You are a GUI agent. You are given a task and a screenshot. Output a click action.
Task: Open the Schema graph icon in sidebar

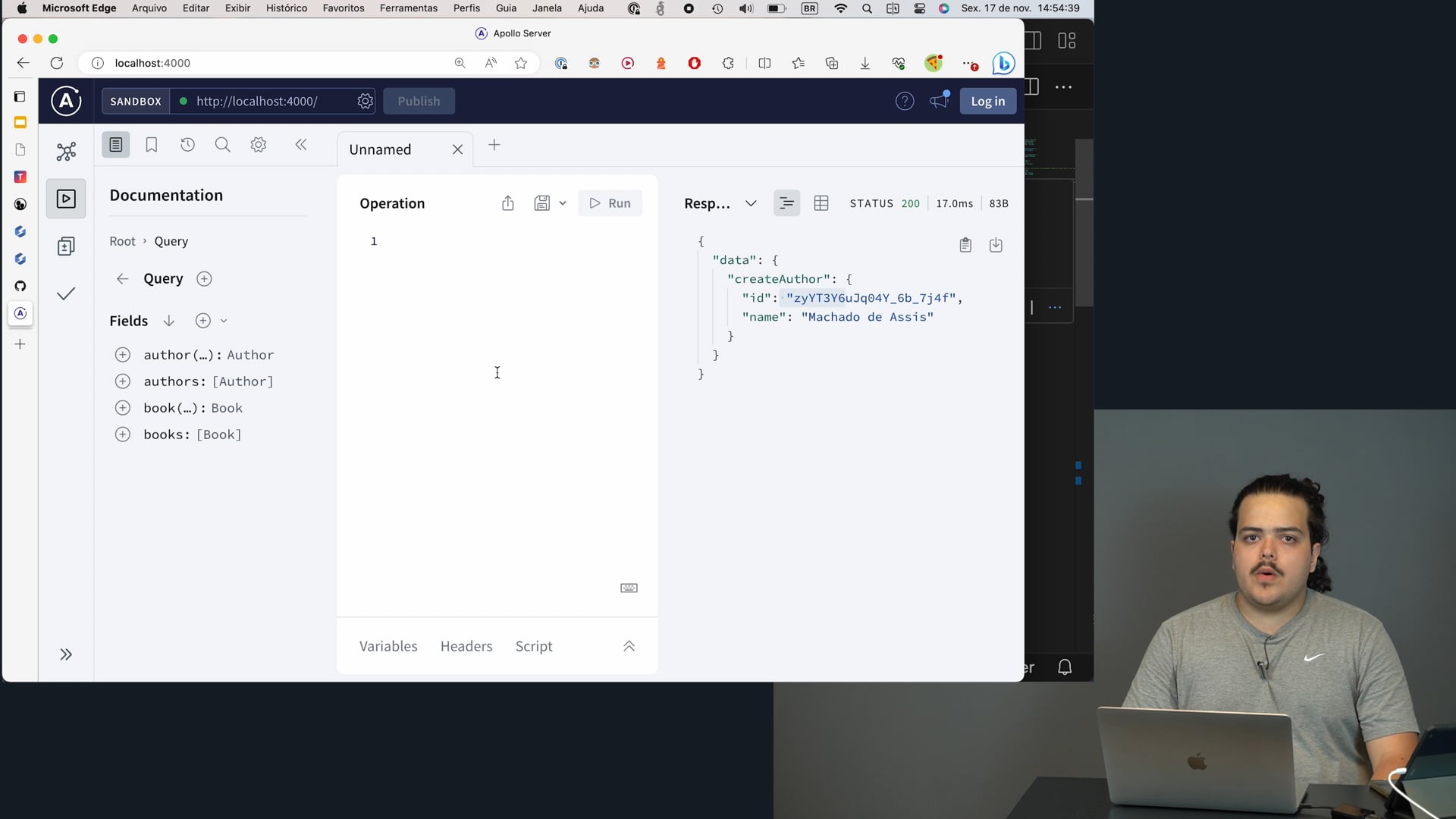pyautogui.click(x=66, y=152)
